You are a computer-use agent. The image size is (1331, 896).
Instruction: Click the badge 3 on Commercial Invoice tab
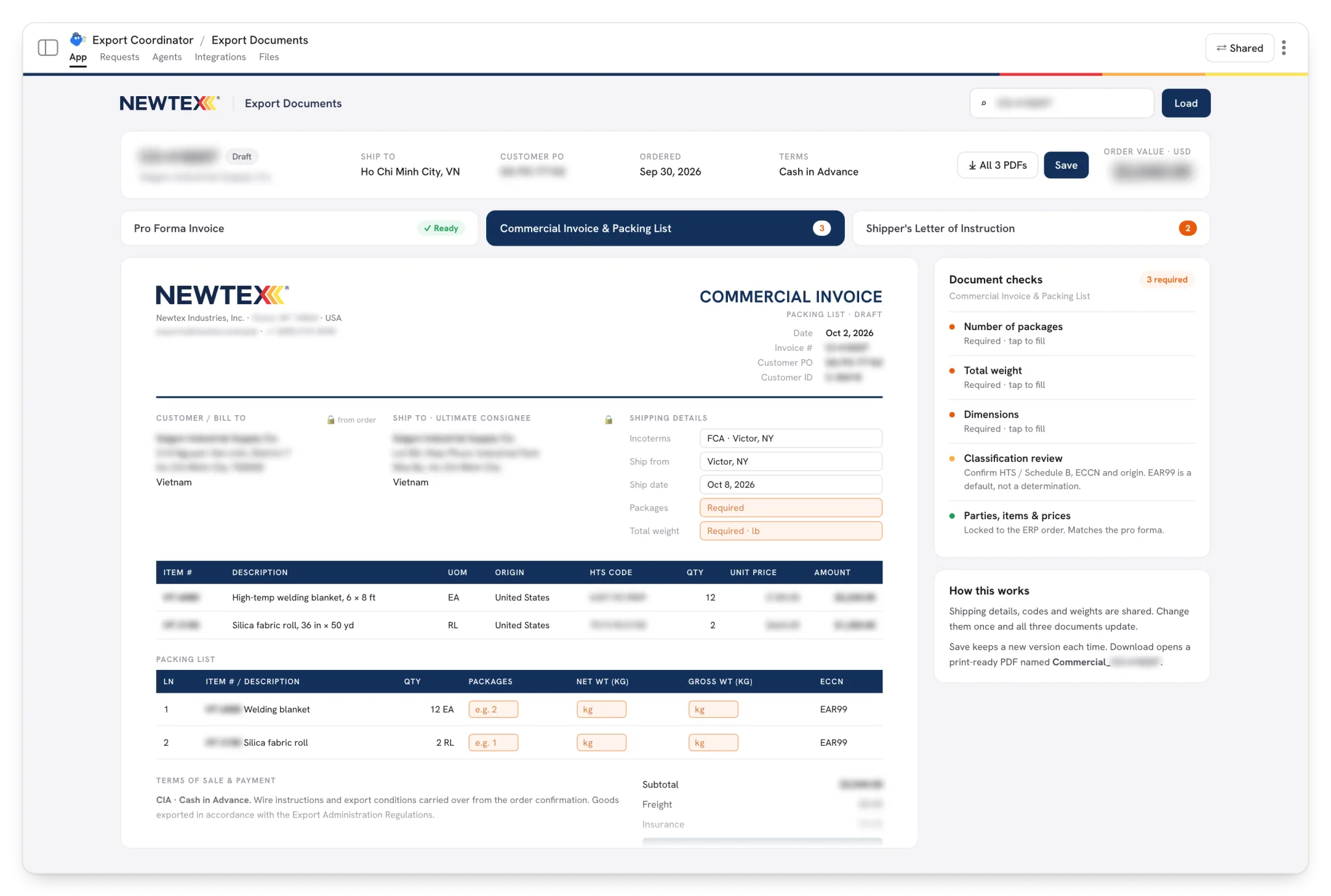coord(821,228)
